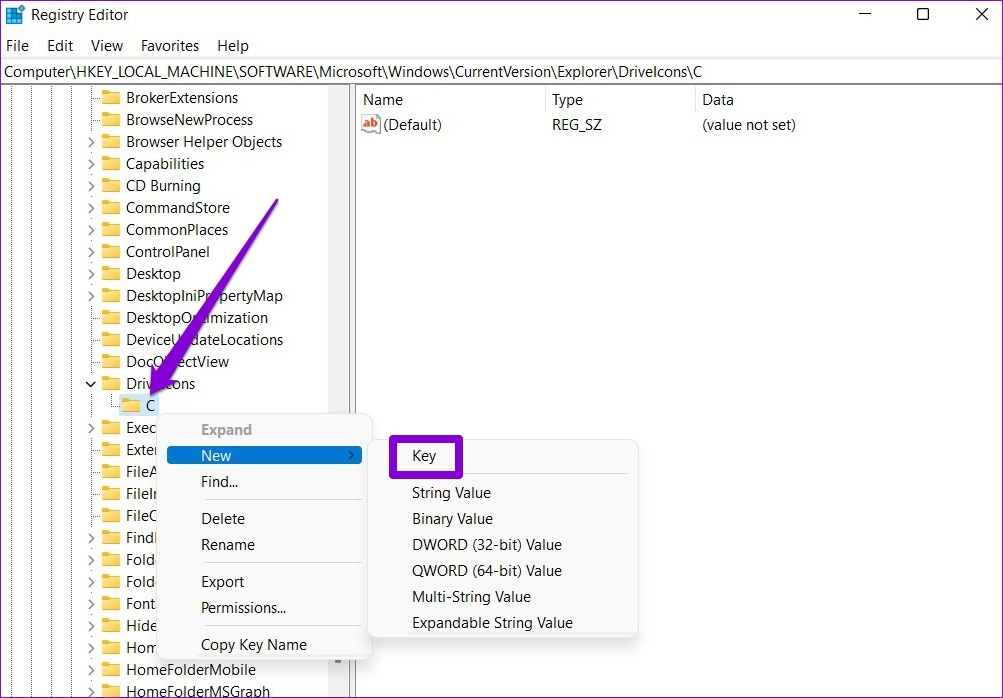Click the REG_SZ type cell

click(x=577, y=125)
